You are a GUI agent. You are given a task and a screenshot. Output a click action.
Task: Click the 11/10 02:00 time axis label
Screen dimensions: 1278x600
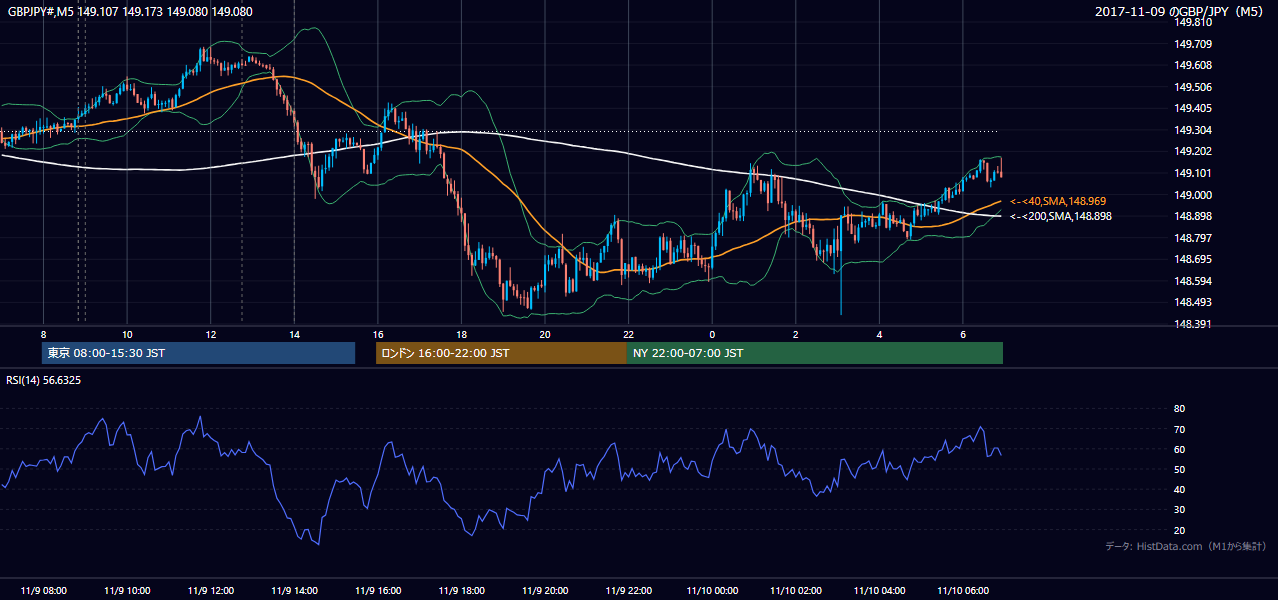[x=796, y=591]
